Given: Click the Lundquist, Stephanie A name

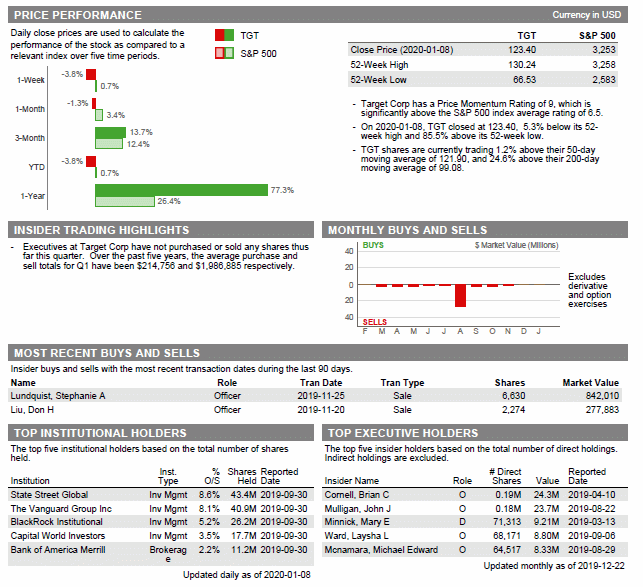Looking at the screenshot, I should 58,396.
